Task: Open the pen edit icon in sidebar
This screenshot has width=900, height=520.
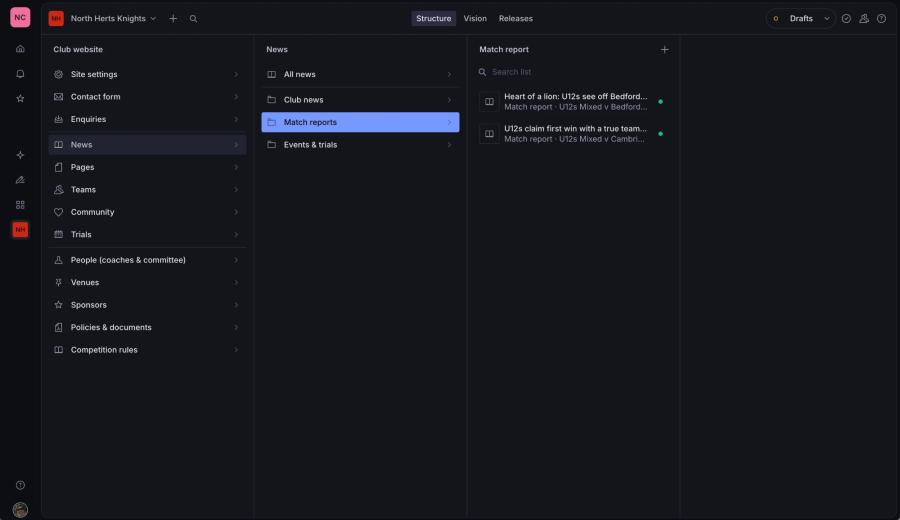Action: (x=20, y=180)
